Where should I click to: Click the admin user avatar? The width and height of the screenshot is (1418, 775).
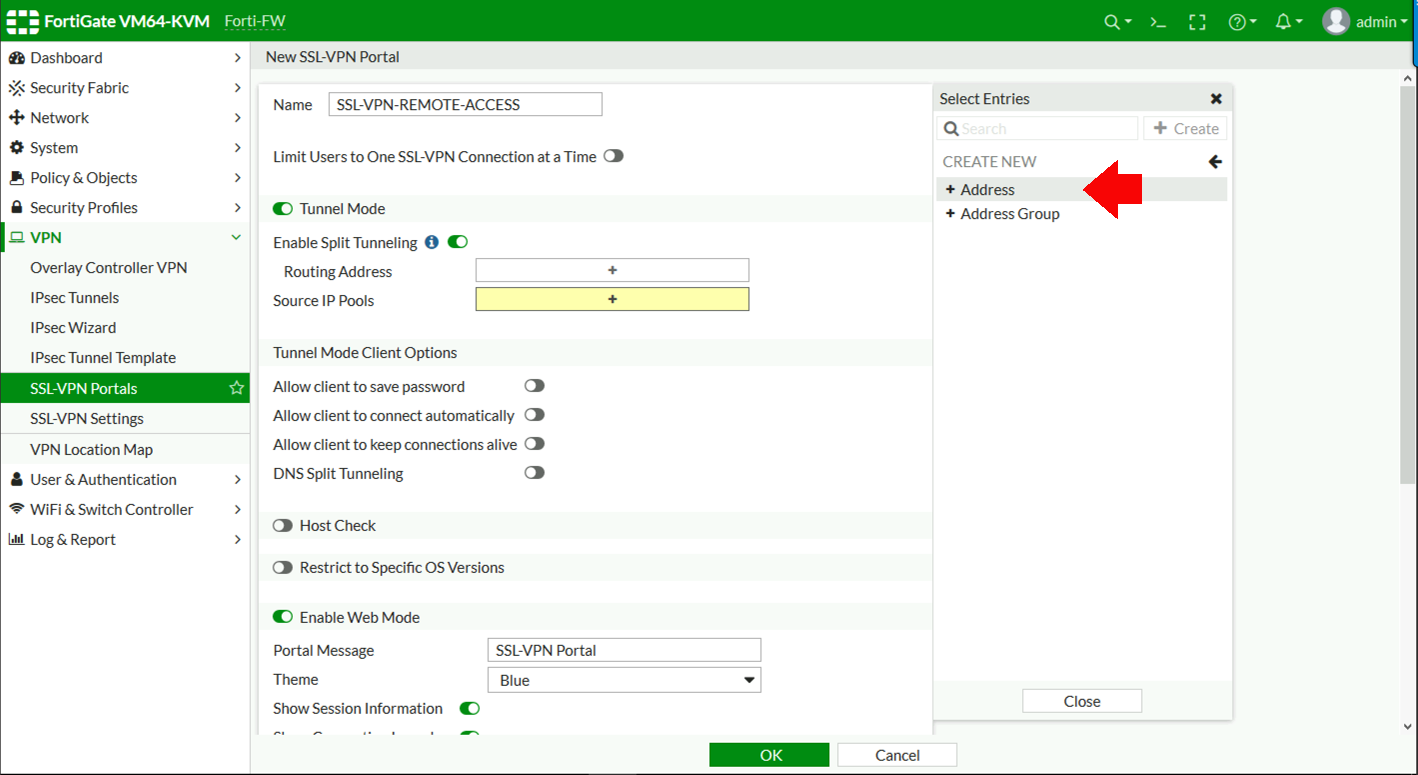click(1337, 21)
